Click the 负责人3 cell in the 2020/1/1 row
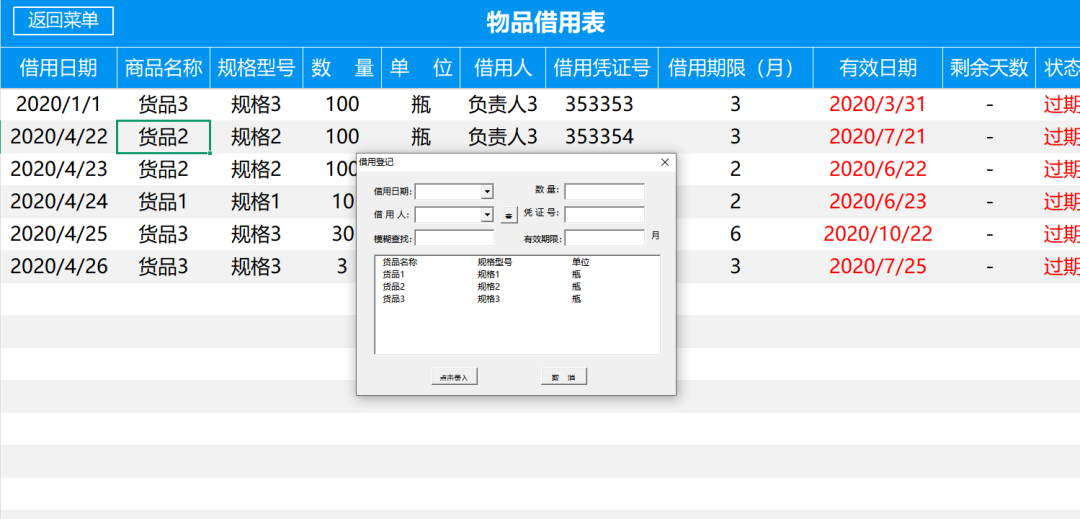The height and width of the screenshot is (519, 1080). (503, 105)
